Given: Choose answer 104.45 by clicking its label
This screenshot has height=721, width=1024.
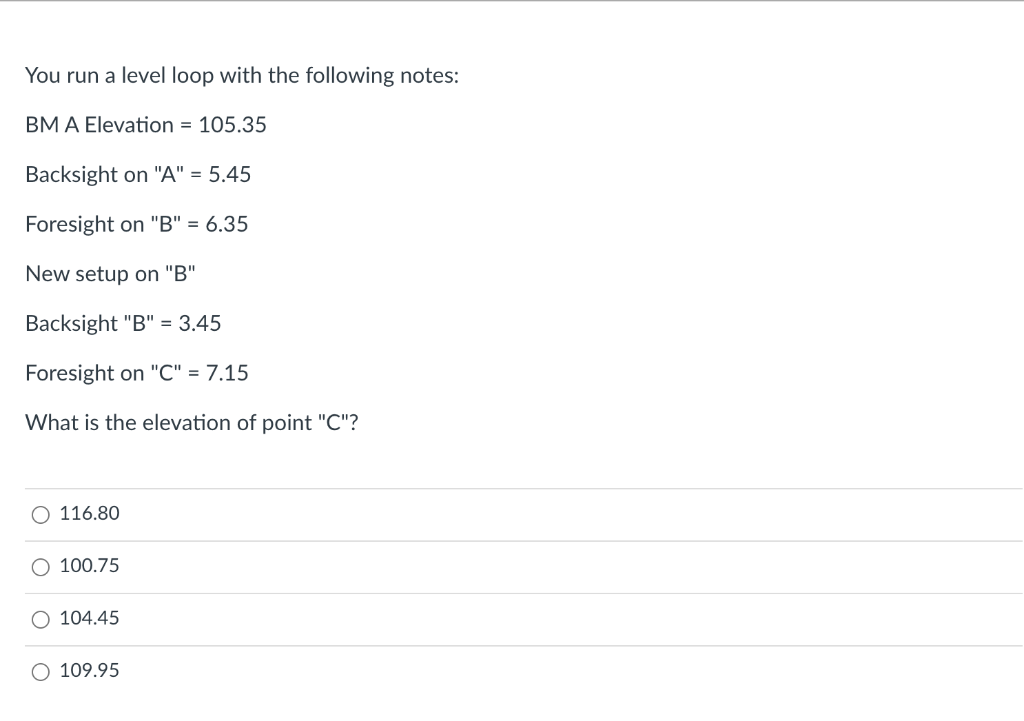Looking at the screenshot, I should (89, 618).
